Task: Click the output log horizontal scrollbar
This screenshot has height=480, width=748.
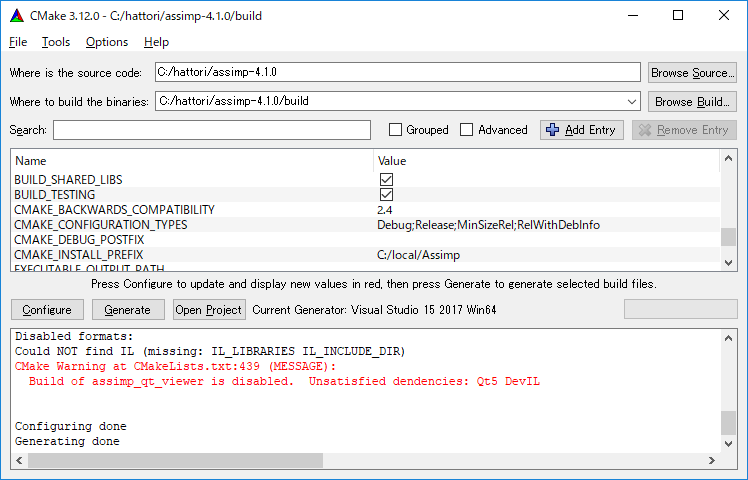Action: click(176, 460)
